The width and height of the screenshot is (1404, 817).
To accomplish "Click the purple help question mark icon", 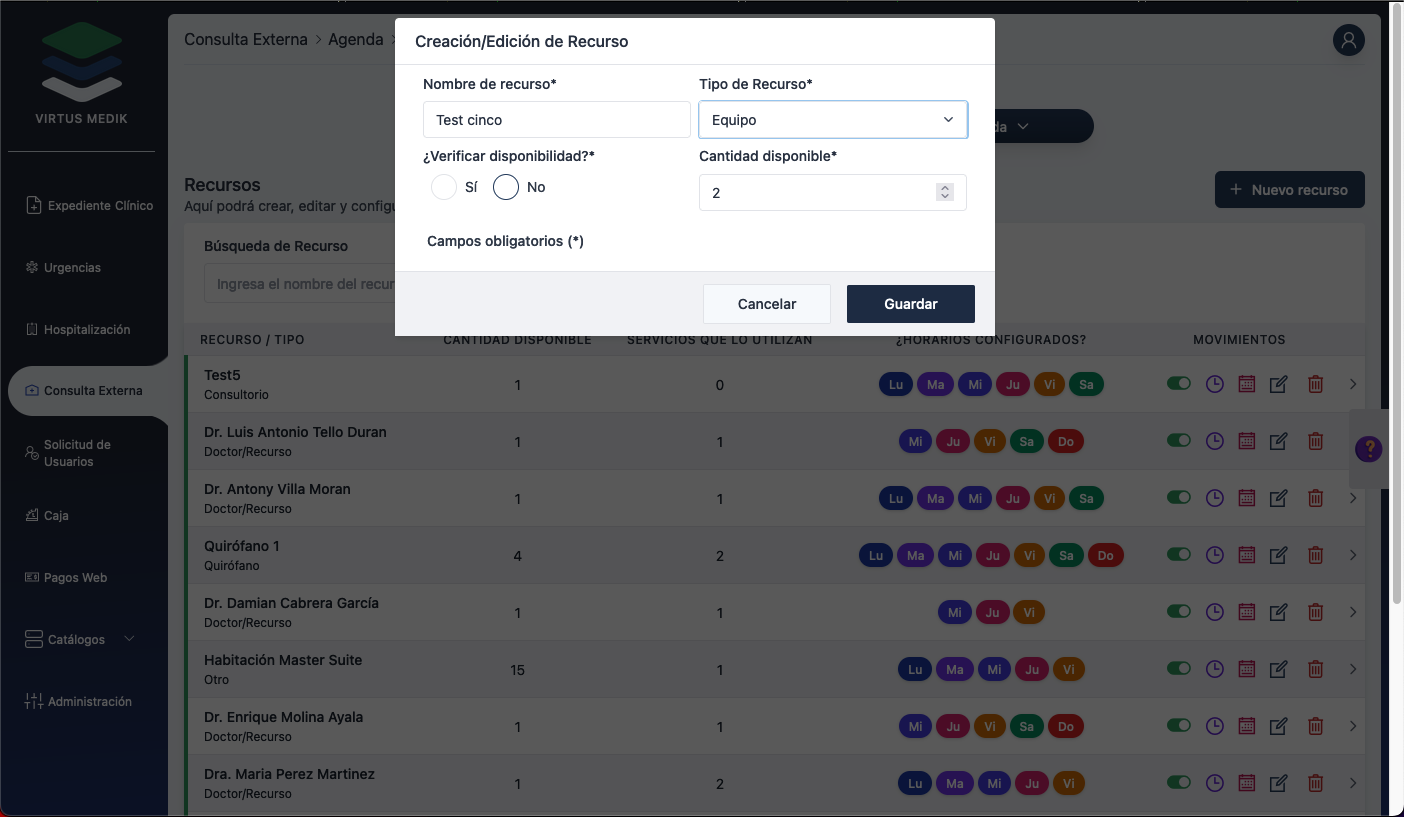I will pyautogui.click(x=1367, y=449).
